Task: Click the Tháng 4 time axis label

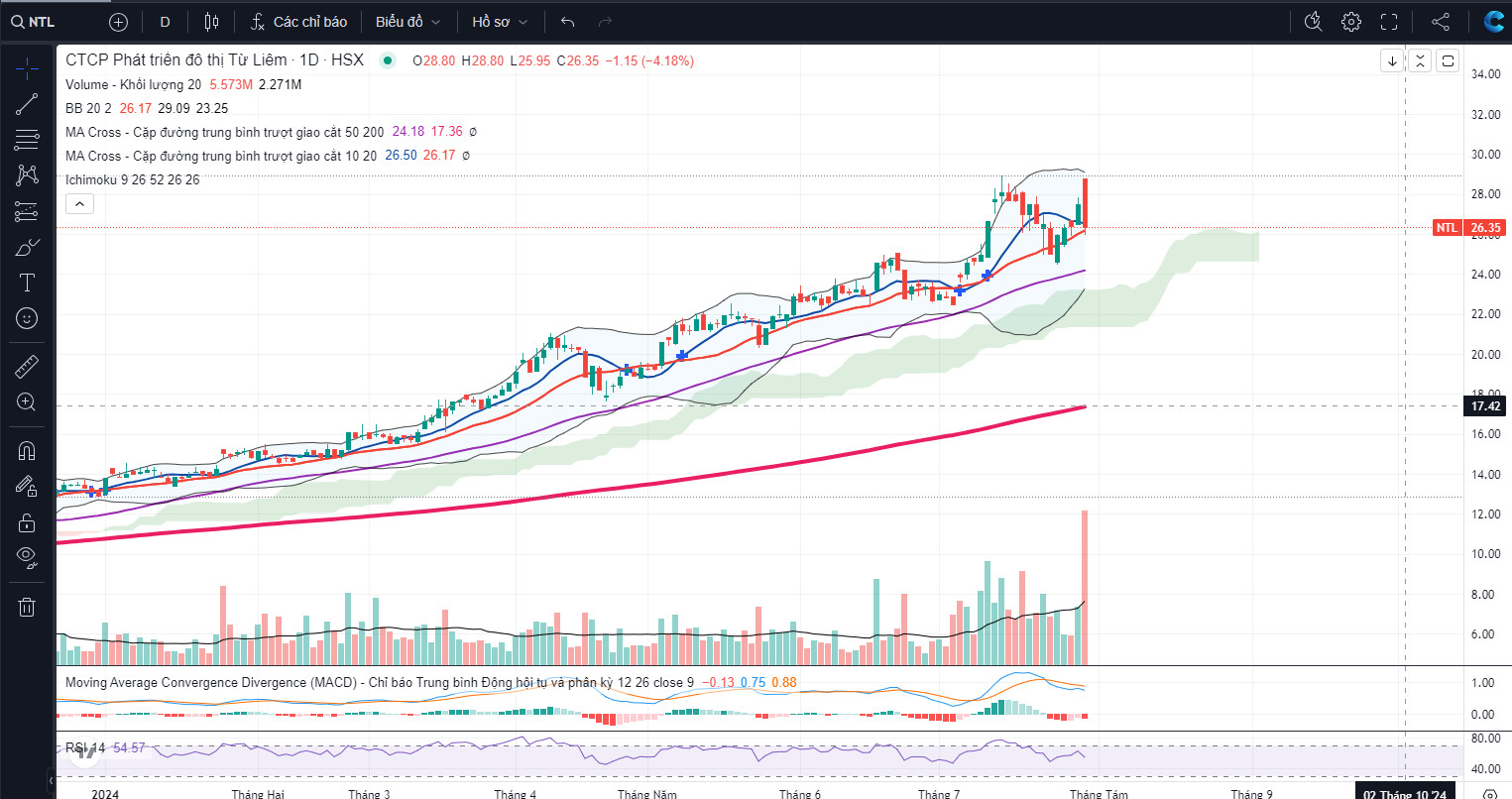Action: point(516,794)
